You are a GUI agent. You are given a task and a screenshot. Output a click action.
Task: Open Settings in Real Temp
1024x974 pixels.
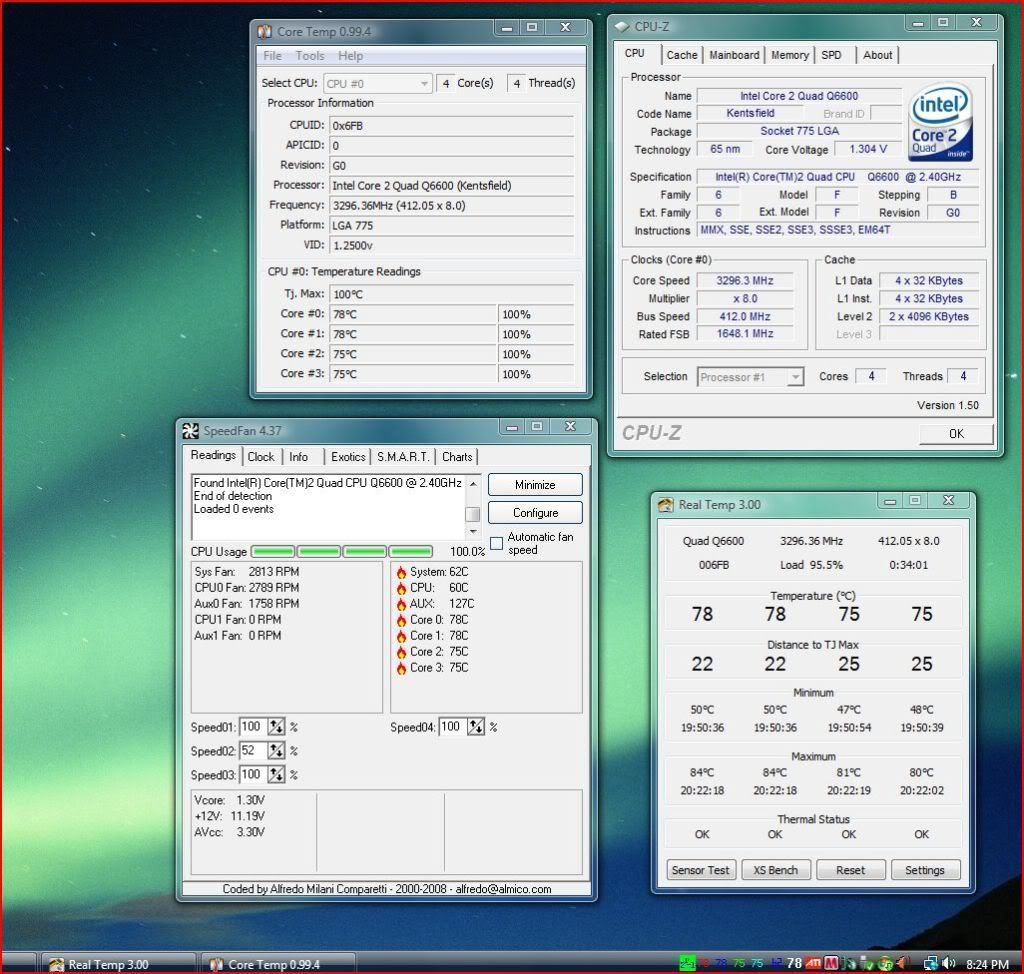coord(925,870)
